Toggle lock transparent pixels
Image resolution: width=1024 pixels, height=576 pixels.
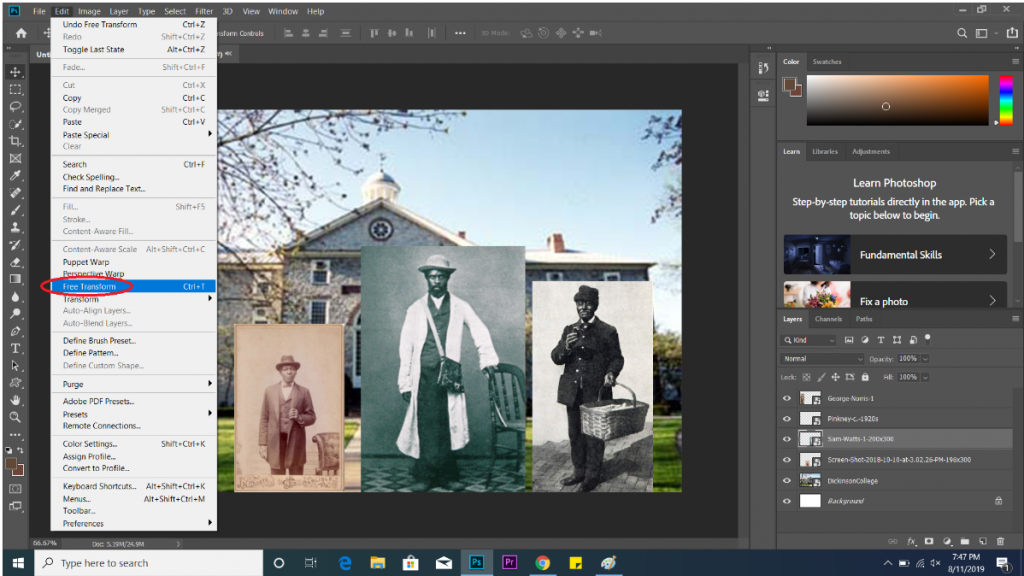click(807, 377)
